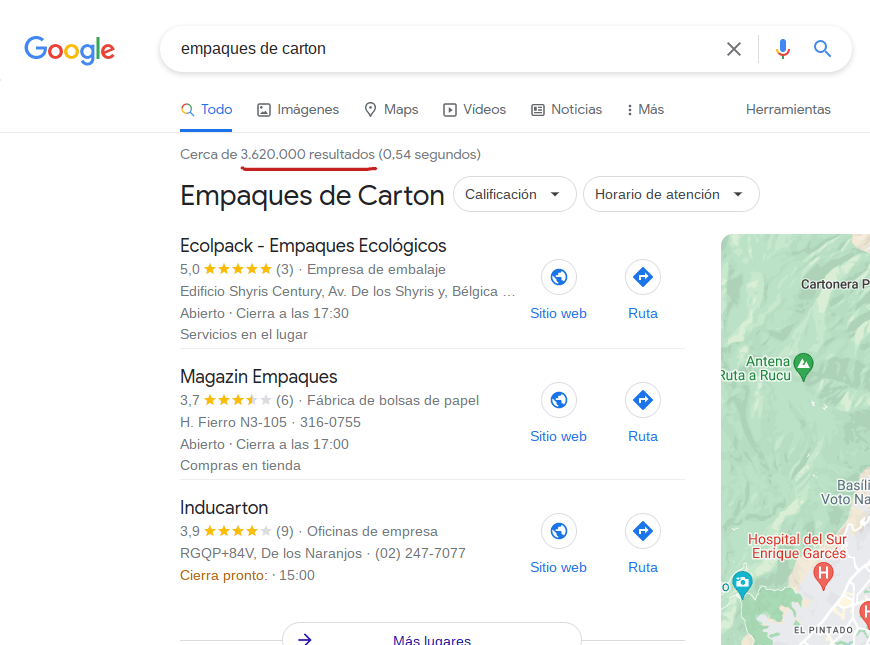Click Ruta link for Magazin Empaques
This screenshot has height=645, width=870.
[643, 437]
